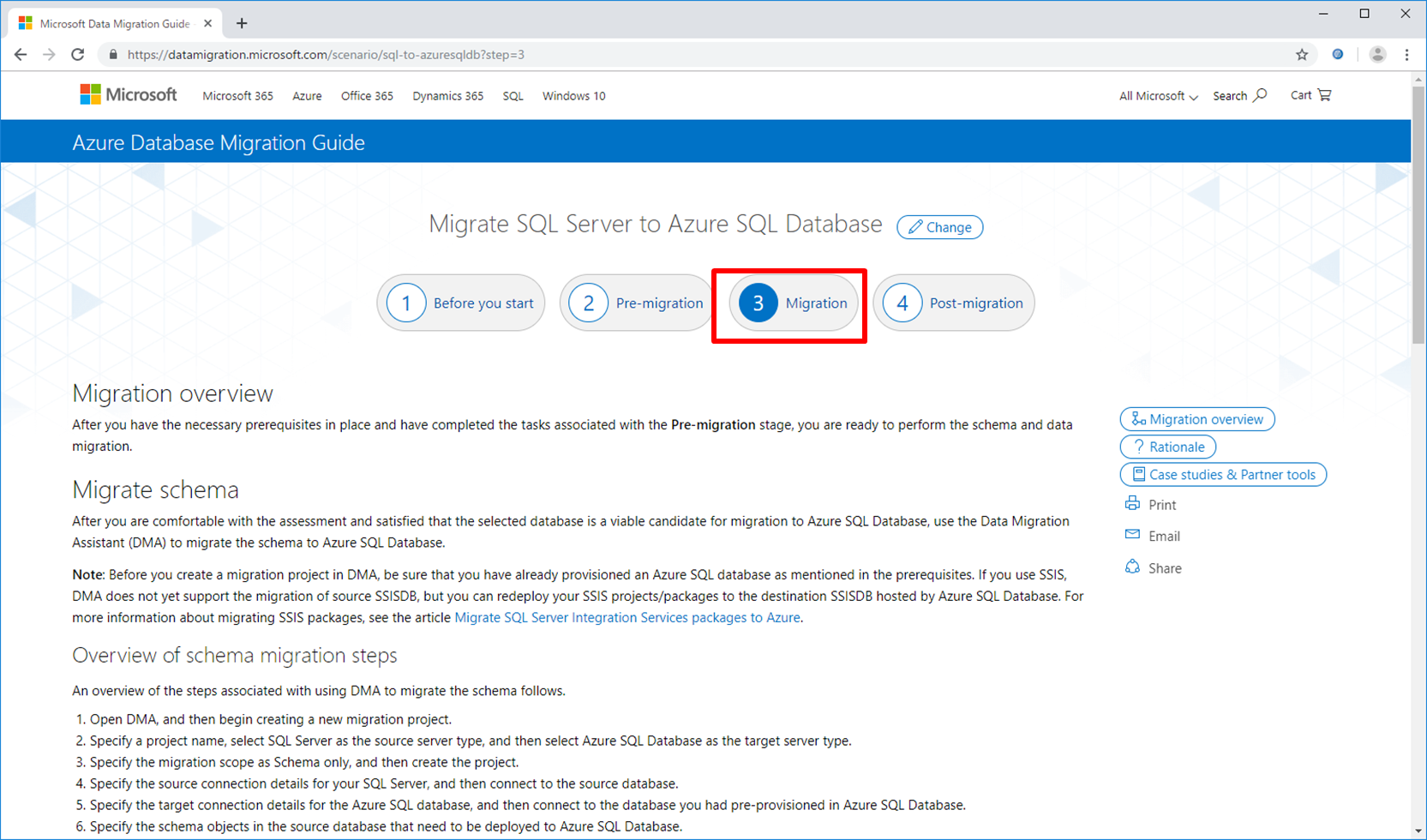Open SQL nav item

(513, 96)
